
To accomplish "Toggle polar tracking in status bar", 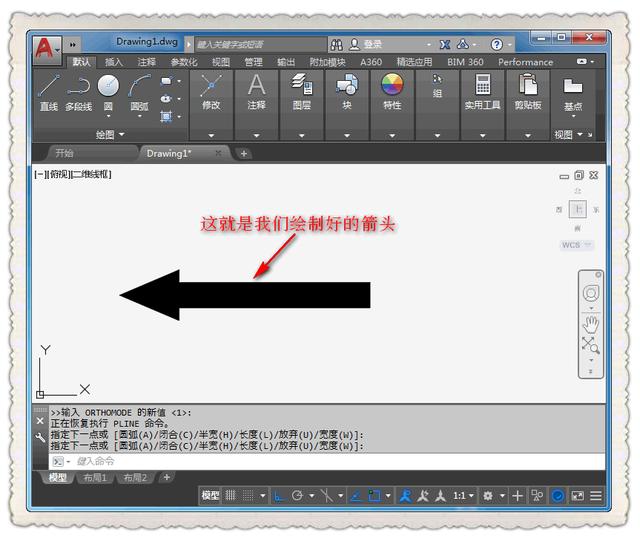I will (297, 495).
